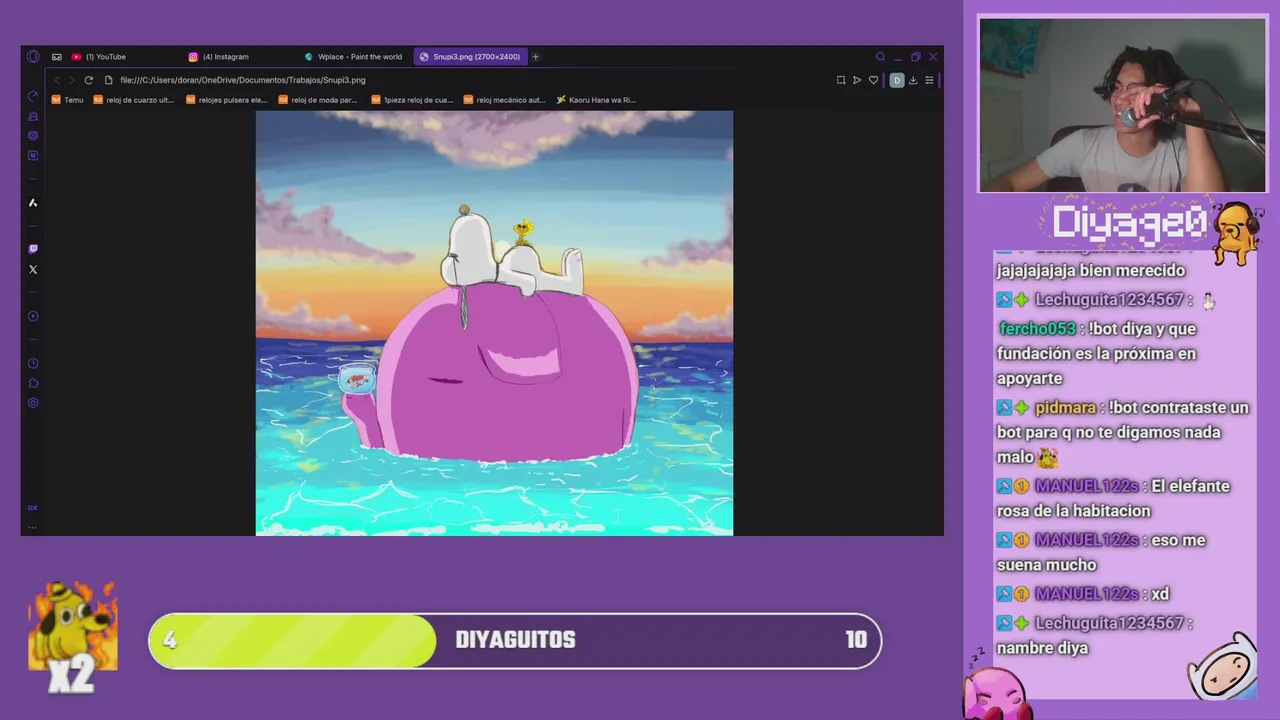Click chat username pidmara
Image resolution: width=1280 pixels, height=720 pixels.
click(1065, 408)
